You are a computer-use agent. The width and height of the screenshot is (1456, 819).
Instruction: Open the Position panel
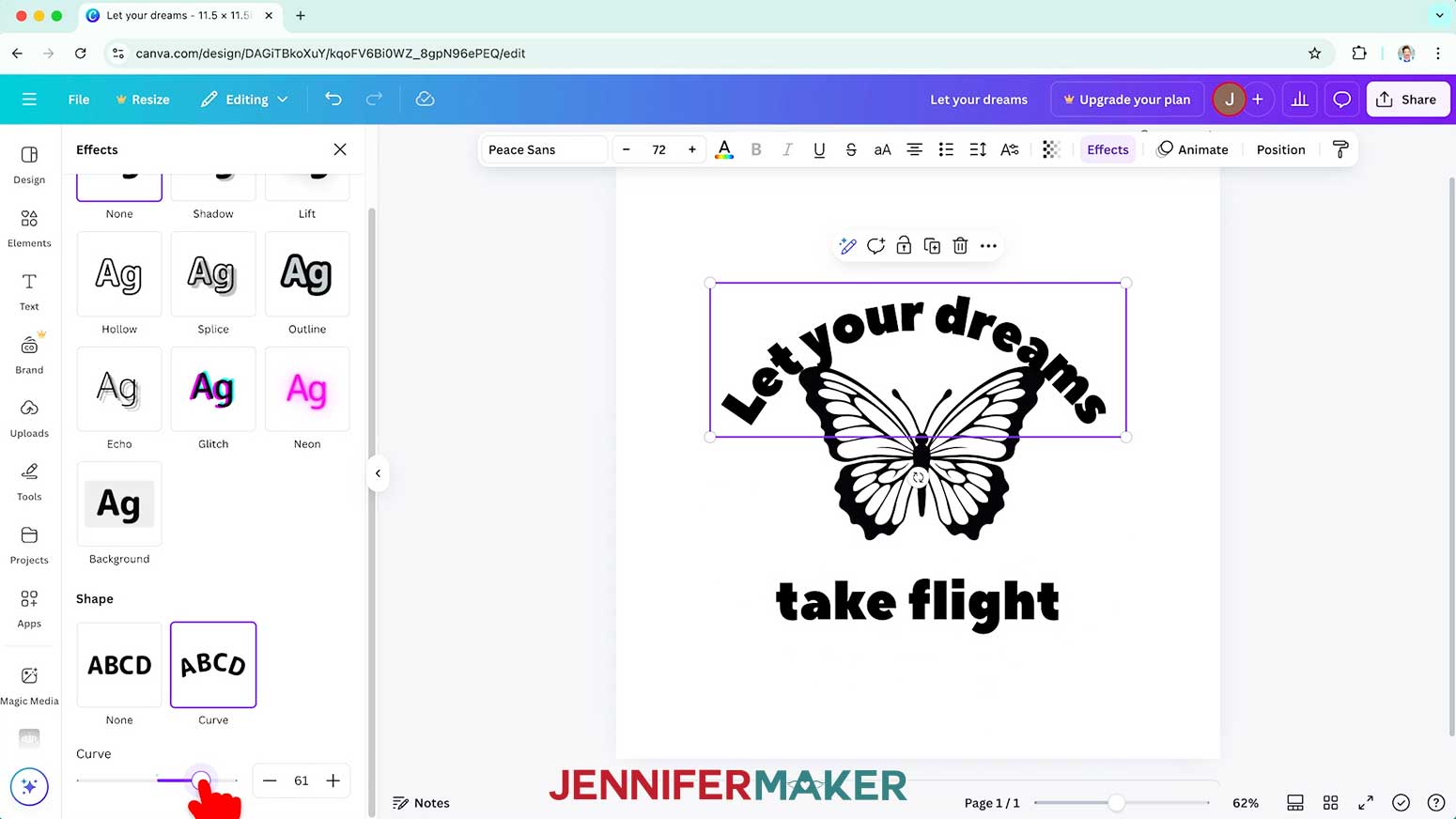pyautogui.click(x=1280, y=149)
